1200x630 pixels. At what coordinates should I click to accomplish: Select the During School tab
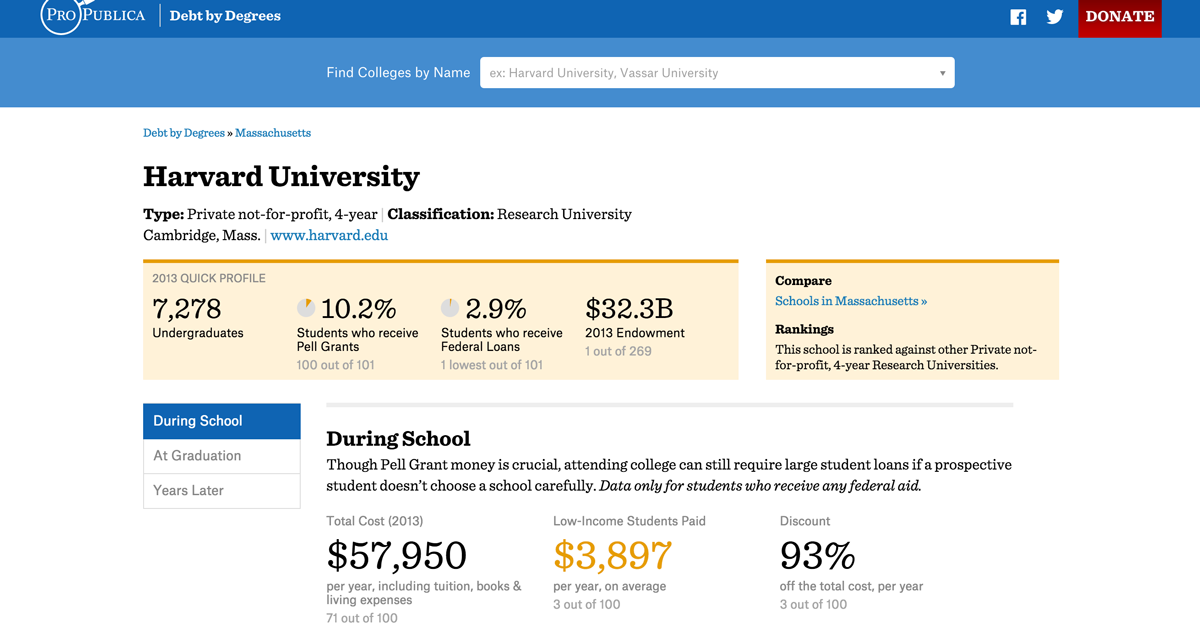222,421
